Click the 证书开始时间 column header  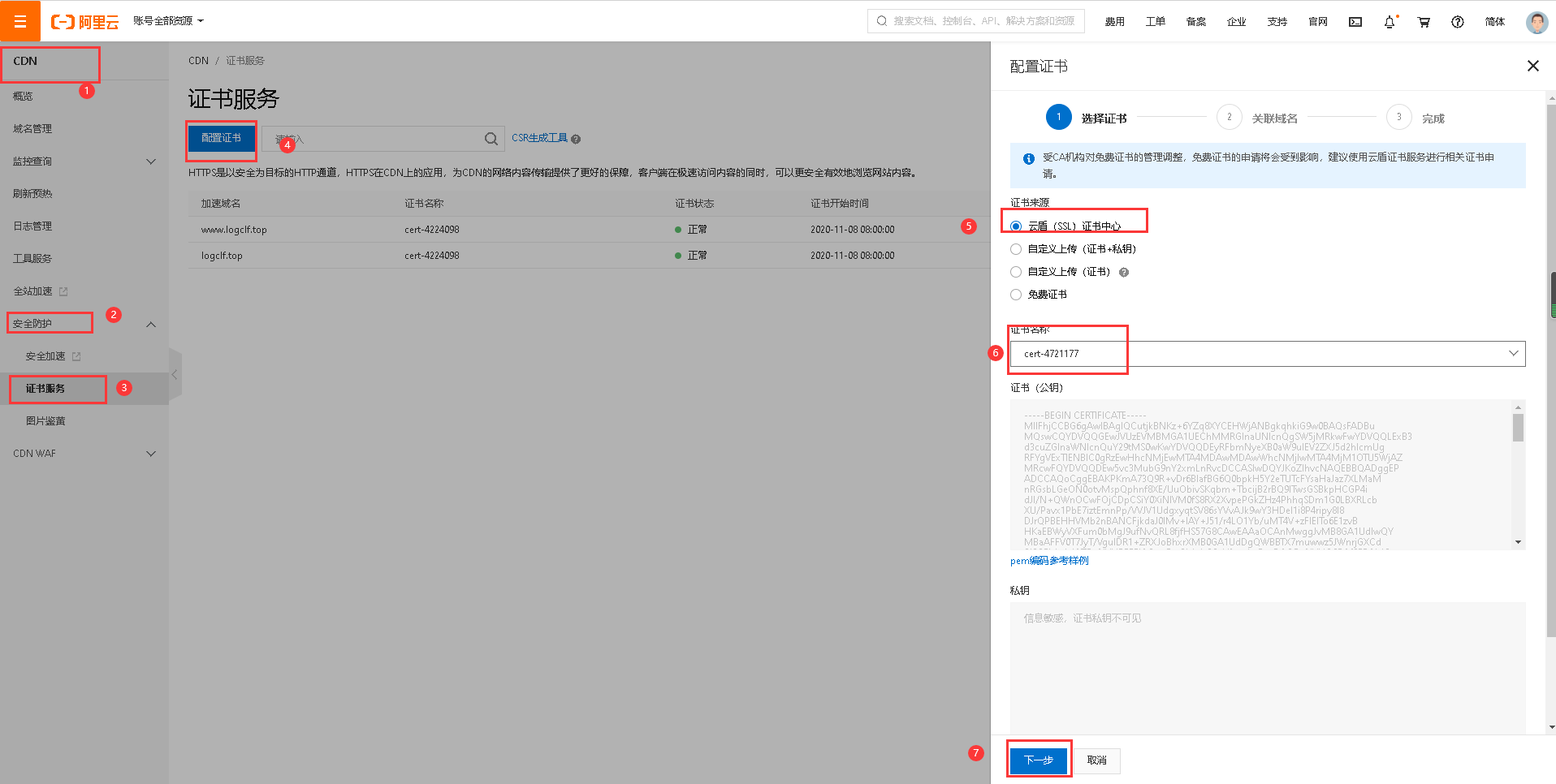840,204
